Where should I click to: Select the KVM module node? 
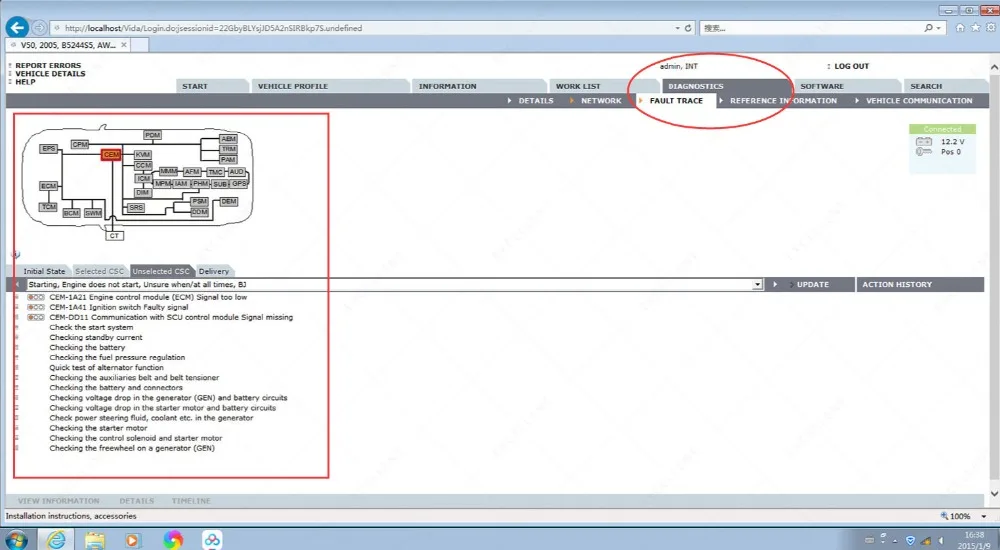pos(143,154)
